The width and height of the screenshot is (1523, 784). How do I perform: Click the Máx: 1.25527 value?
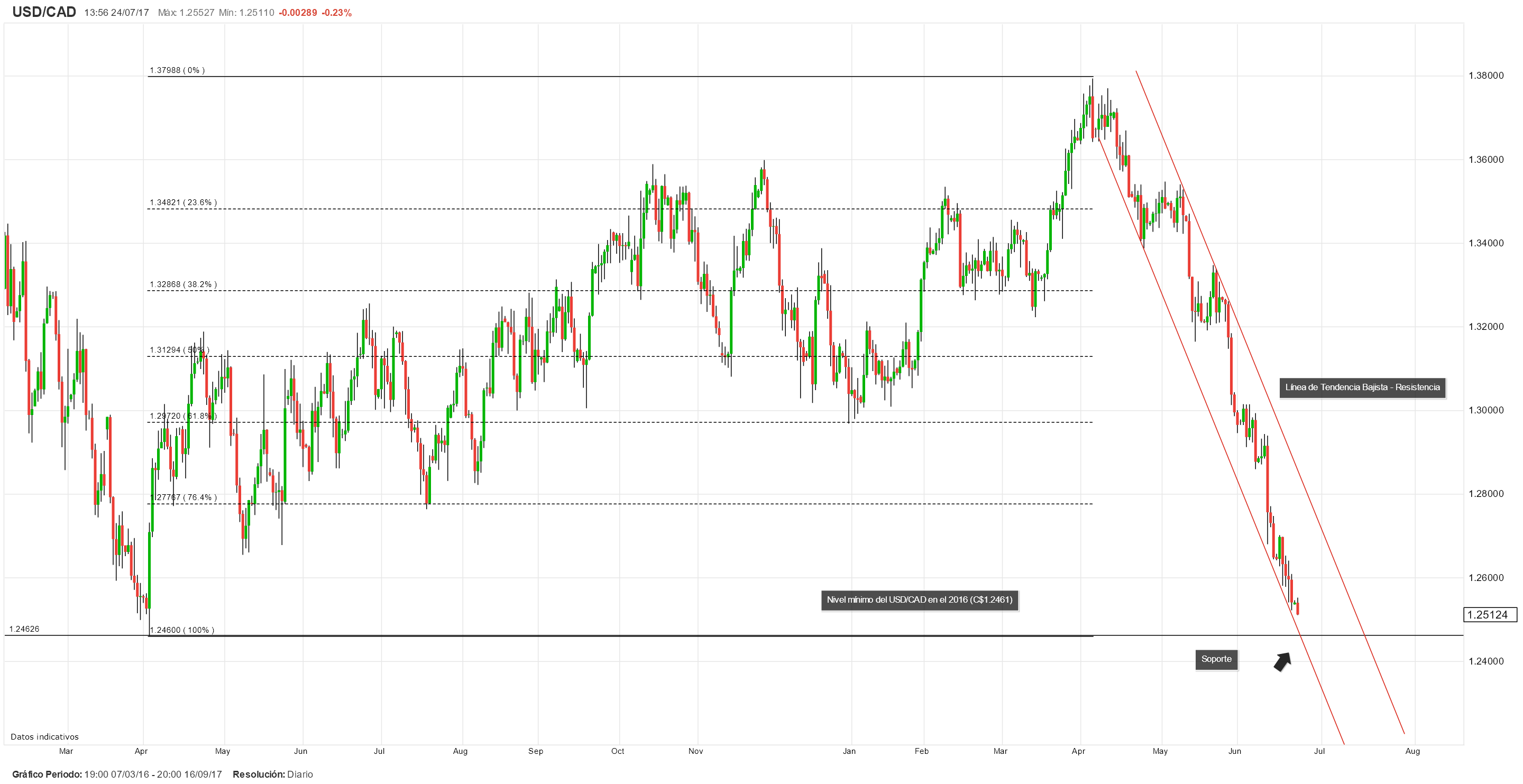point(186,13)
